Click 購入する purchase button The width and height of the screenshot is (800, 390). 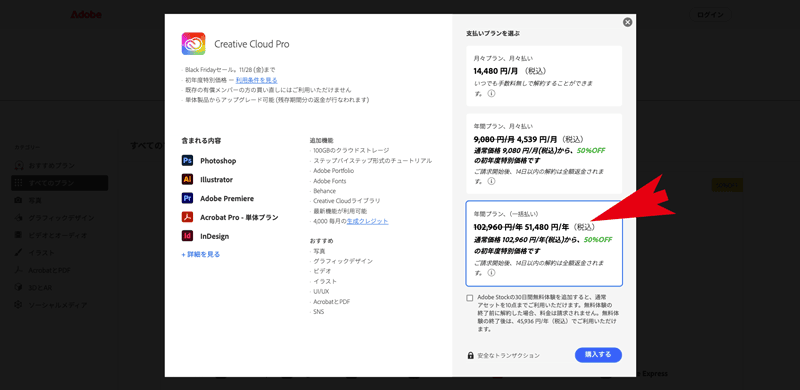point(598,355)
